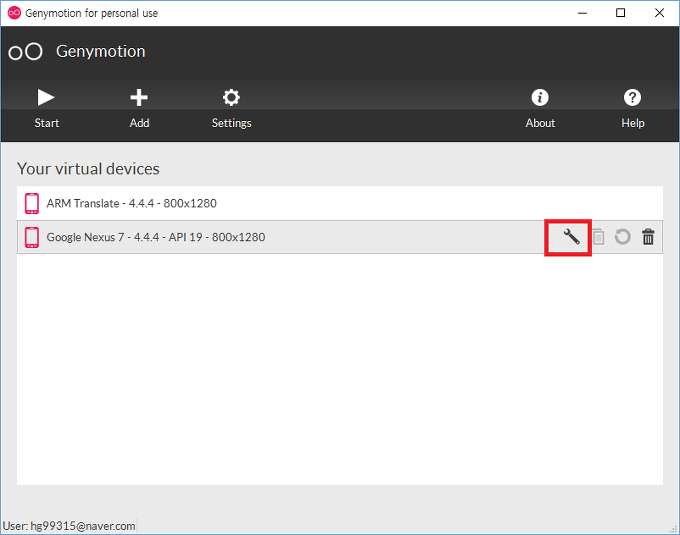Open Google Nexus 7 wrench configuration icon
The height and width of the screenshot is (535, 680).
tap(572, 237)
